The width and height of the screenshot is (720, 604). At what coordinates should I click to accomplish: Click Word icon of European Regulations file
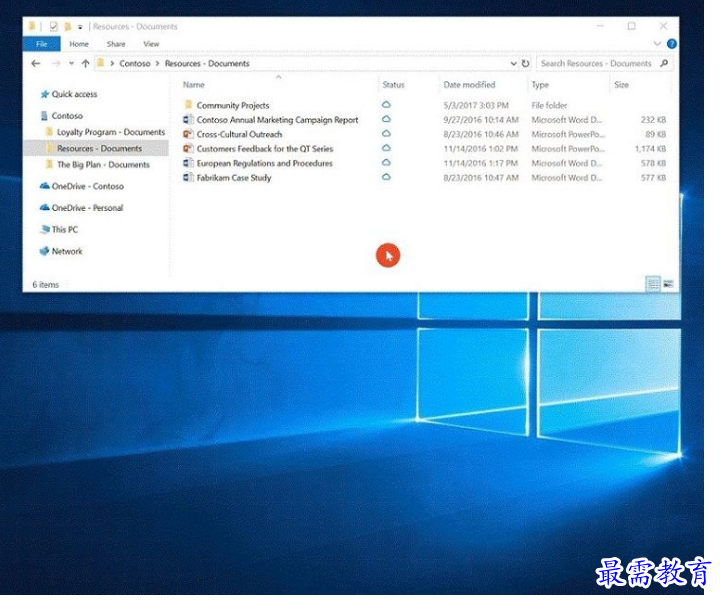click(188, 163)
